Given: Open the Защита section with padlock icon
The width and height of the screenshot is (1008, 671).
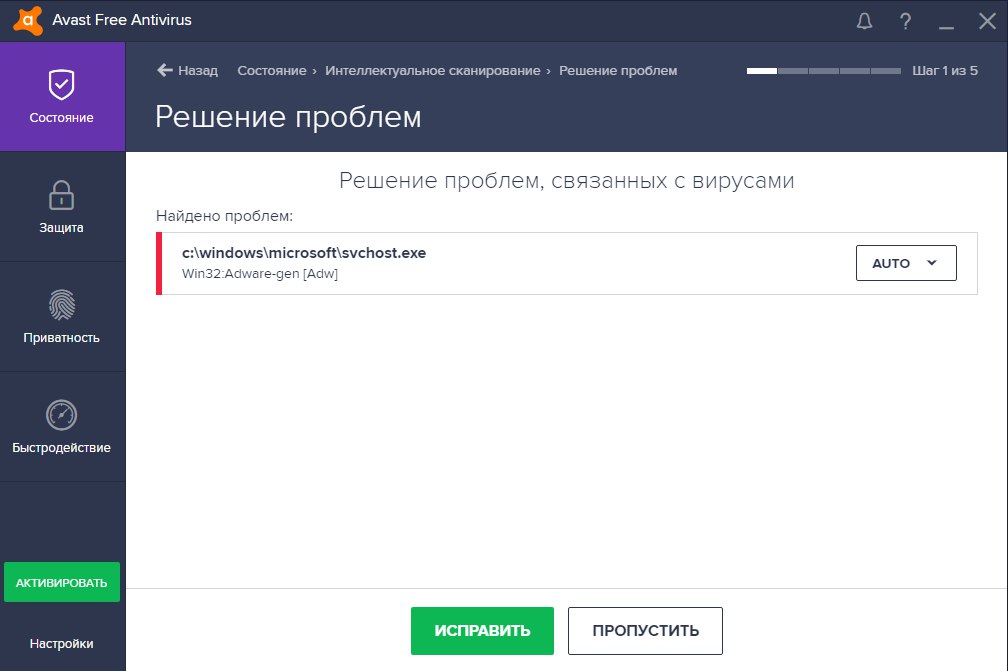Looking at the screenshot, I should pos(62,207).
